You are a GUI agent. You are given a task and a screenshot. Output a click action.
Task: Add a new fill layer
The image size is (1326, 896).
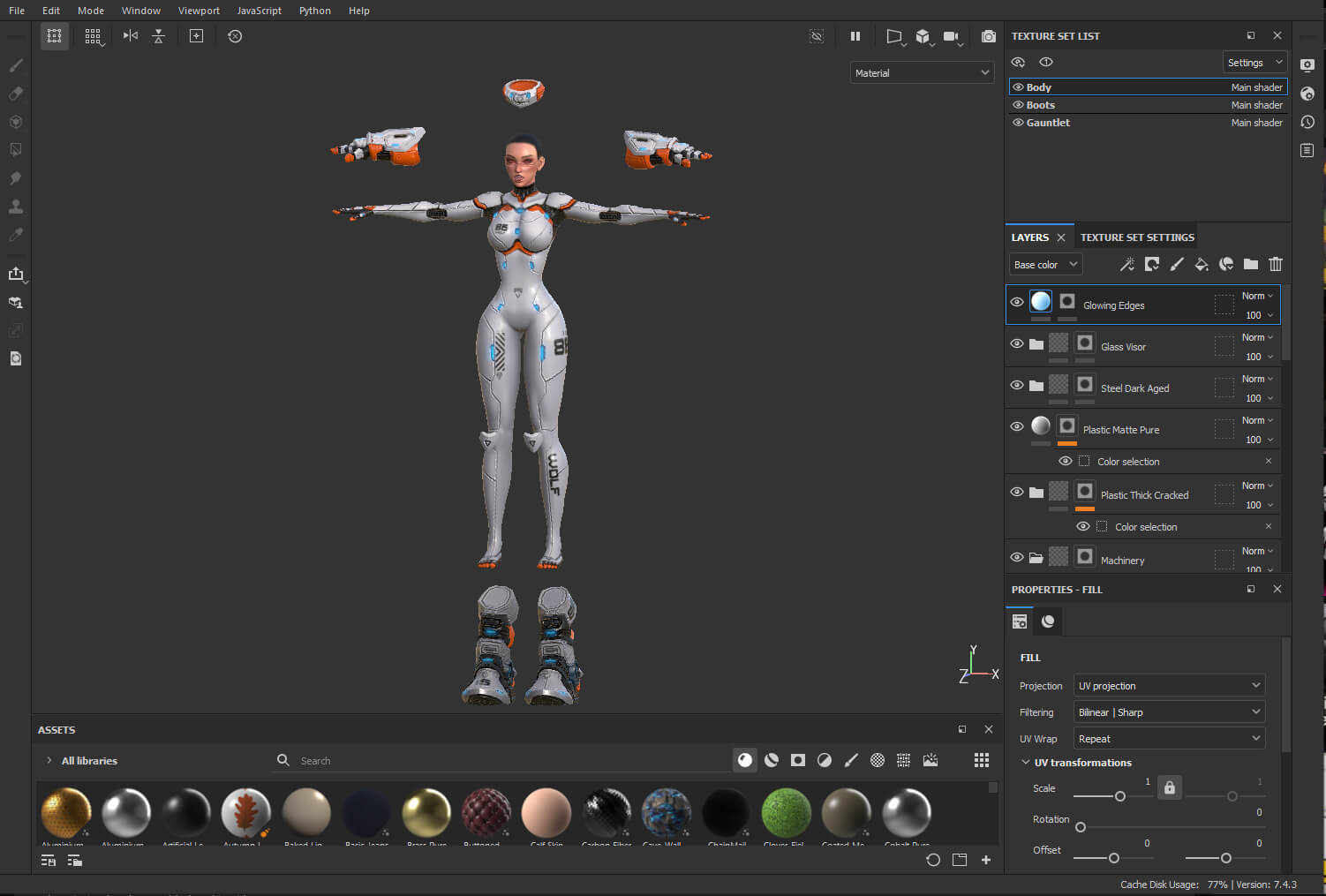pyautogui.click(x=1202, y=264)
